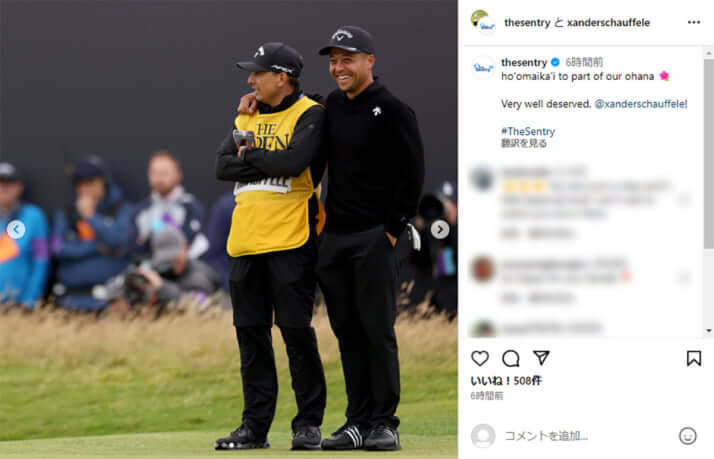Go to next photo with right arrow
Screen dimensions: 714x459
coord(440,230)
